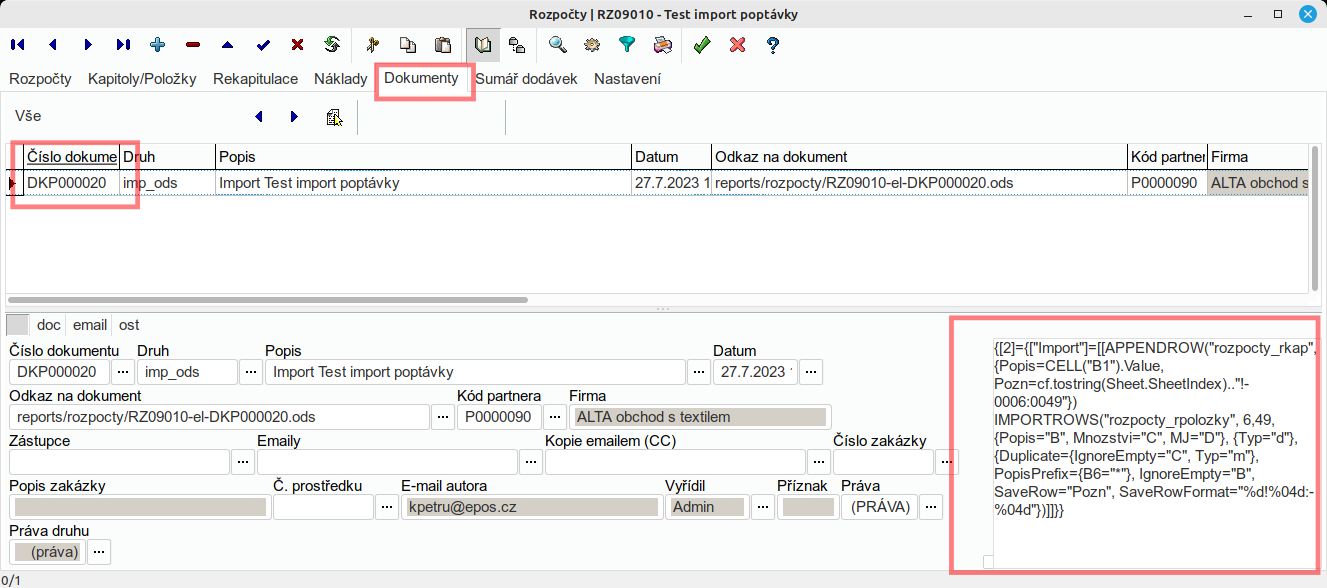
Task: Apply filter using funnel icon
Action: pos(627,45)
